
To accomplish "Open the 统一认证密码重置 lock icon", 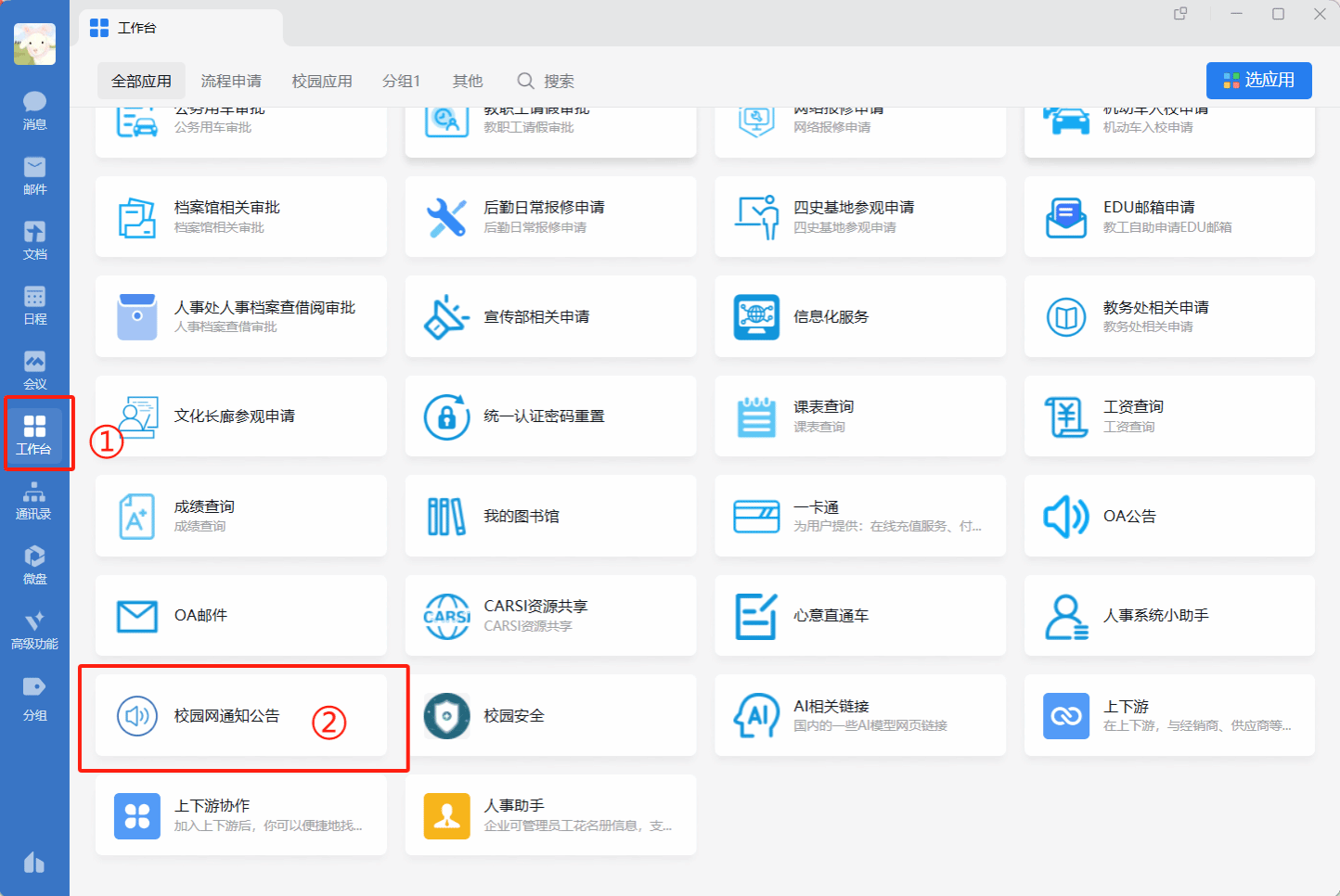I will 446,416.
